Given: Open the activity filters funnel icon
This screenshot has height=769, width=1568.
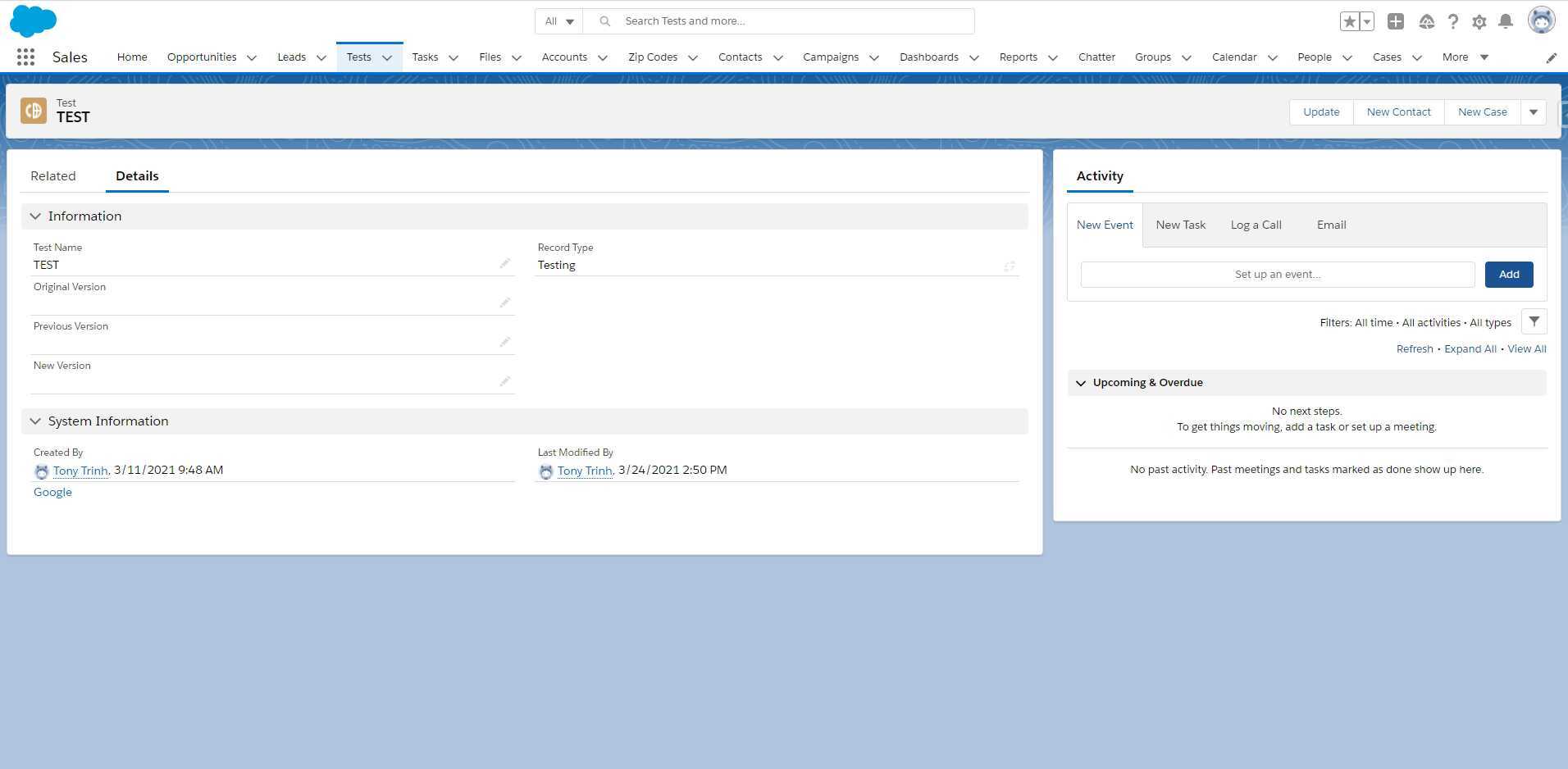Looking at the screenshot, I should (x=1534, y=321).
